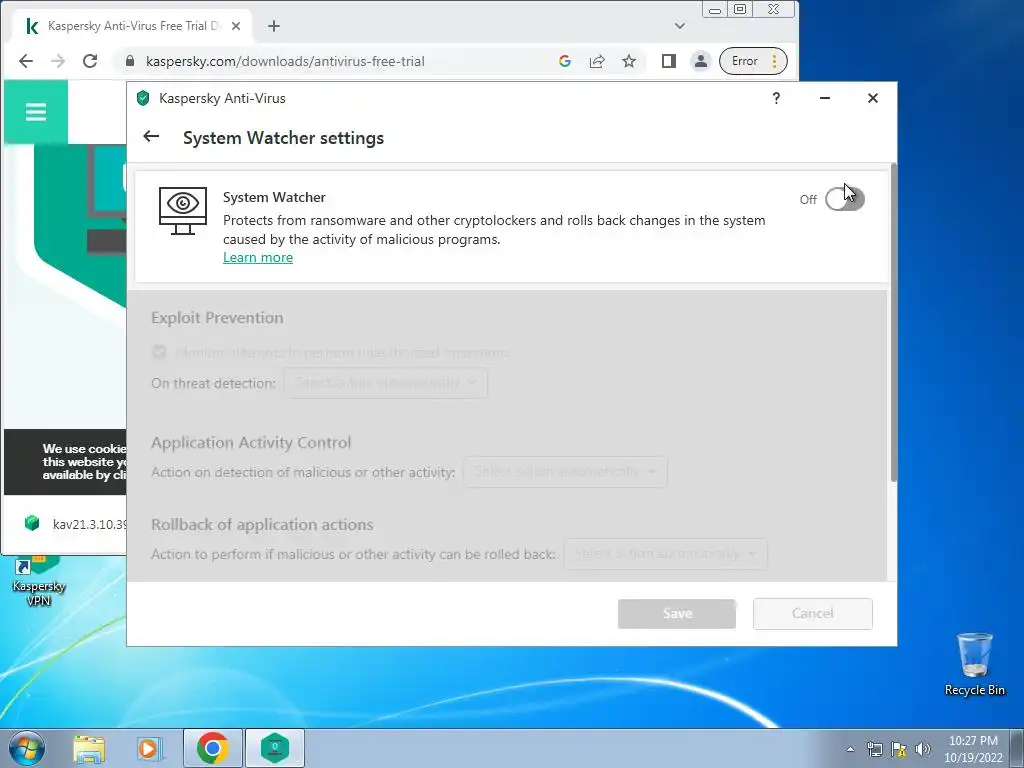The height and width of the screenshot is (768, 1024).
Task: Click the Kaspersky shield logo in title bar
Action: tap(143, 98)
